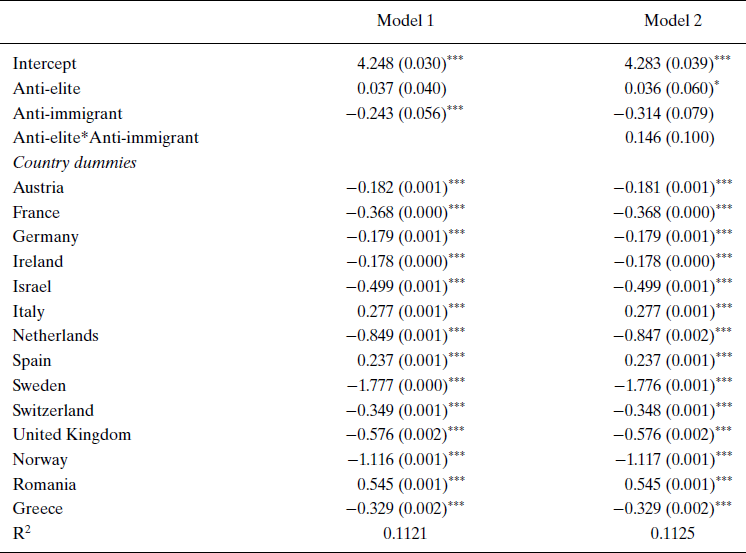Click the Model 2 column header
Viewport: 746px width, 553px height.
pyautogui.click(x=672, y=21)
